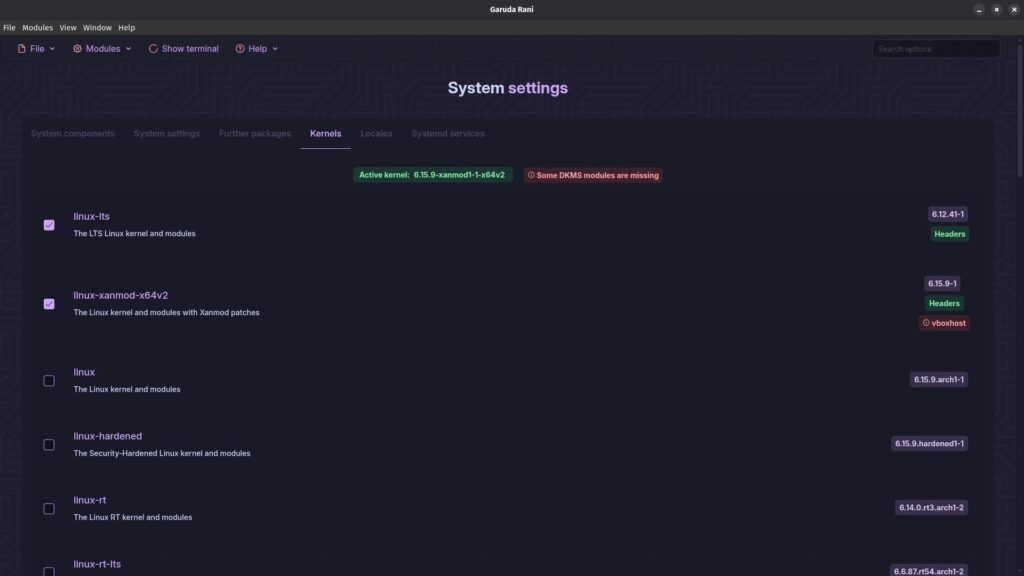Viewport: 1024px width, 576px height.
Task: Uncheck the linux-lts kernel checkbox
Action: [x=49, y=225]
